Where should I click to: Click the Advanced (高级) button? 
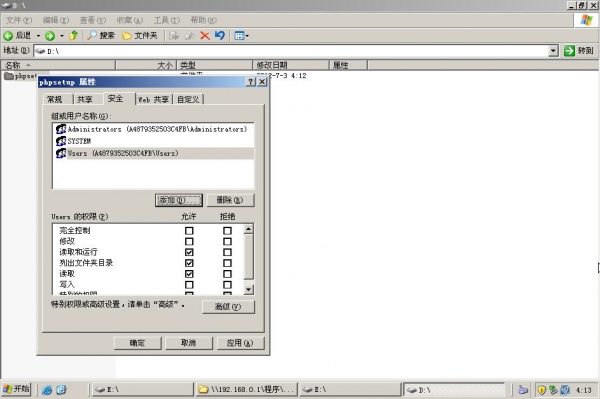click(228, 307)
